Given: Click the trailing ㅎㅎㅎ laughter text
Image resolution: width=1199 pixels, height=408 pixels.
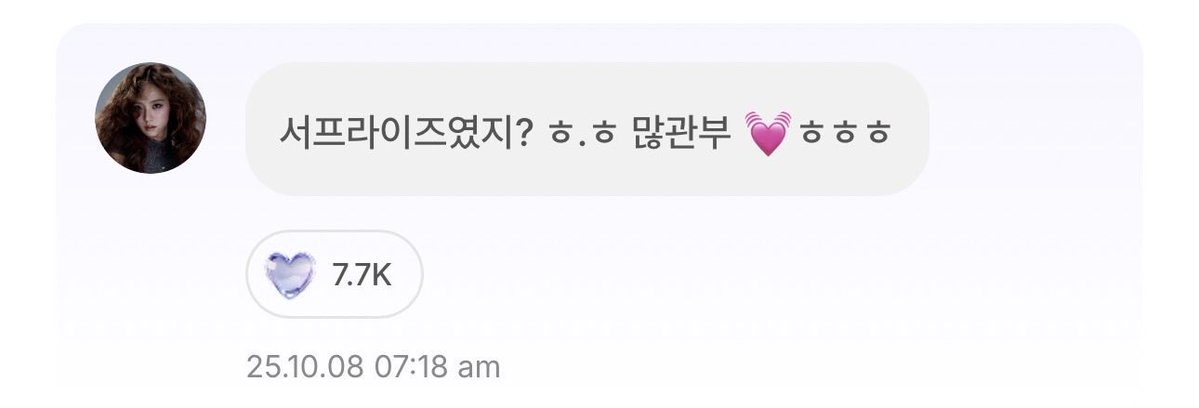Looking at the screenshot, I should tap(845, 135).
